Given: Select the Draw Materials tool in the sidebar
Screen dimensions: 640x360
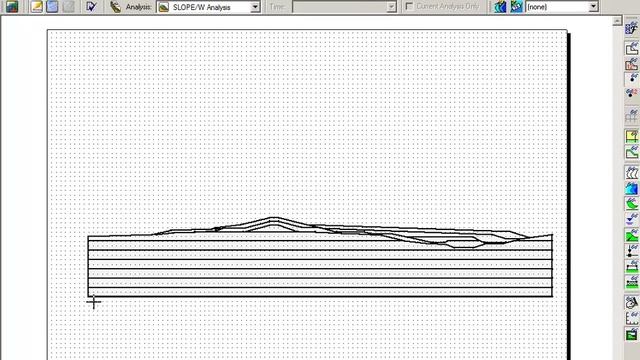Looking at the screenshot, I should (x=631, y=64).
